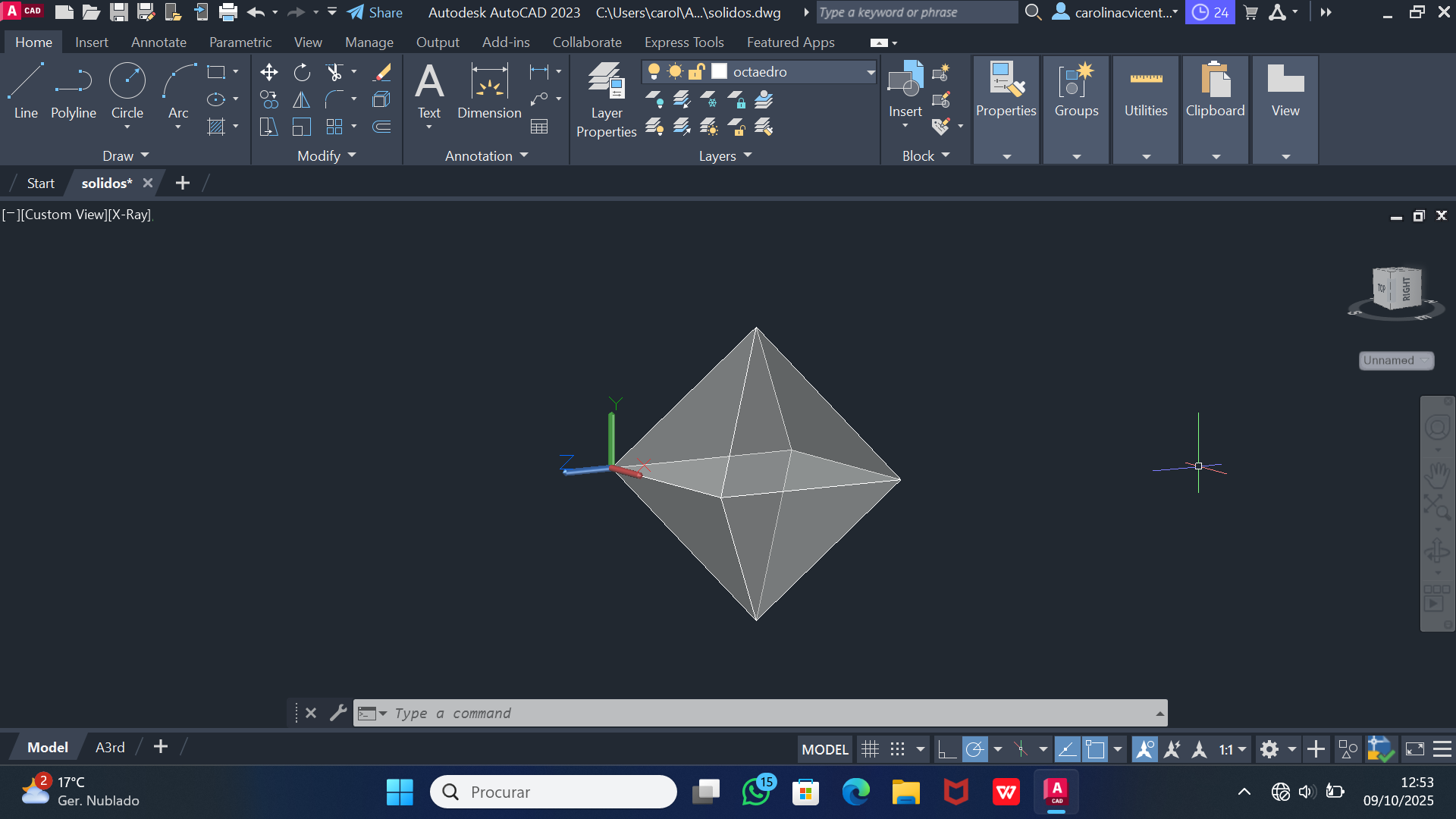Select the Mirror tool

pos(302,99)
